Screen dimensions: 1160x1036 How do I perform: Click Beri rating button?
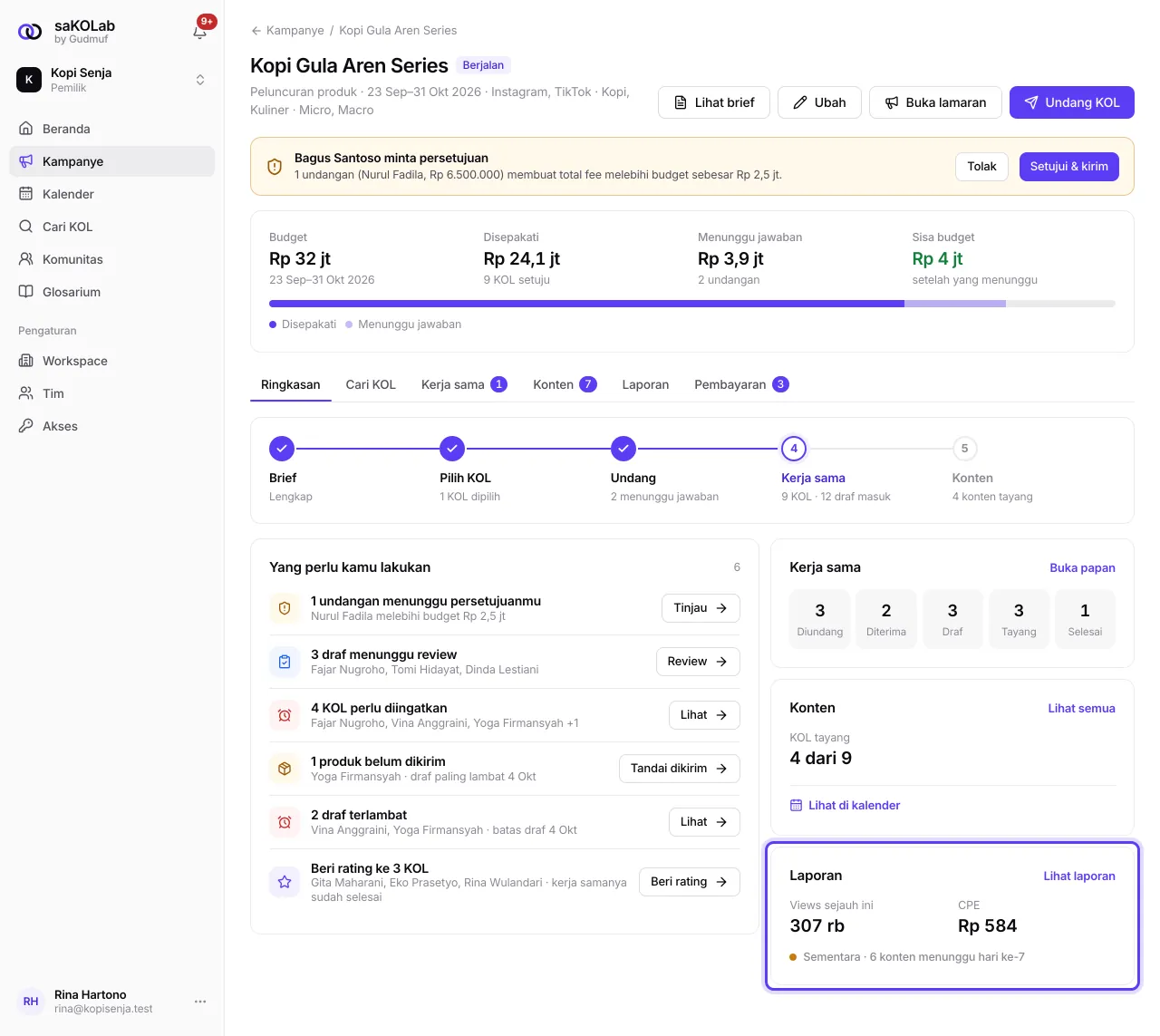point(690,882)
